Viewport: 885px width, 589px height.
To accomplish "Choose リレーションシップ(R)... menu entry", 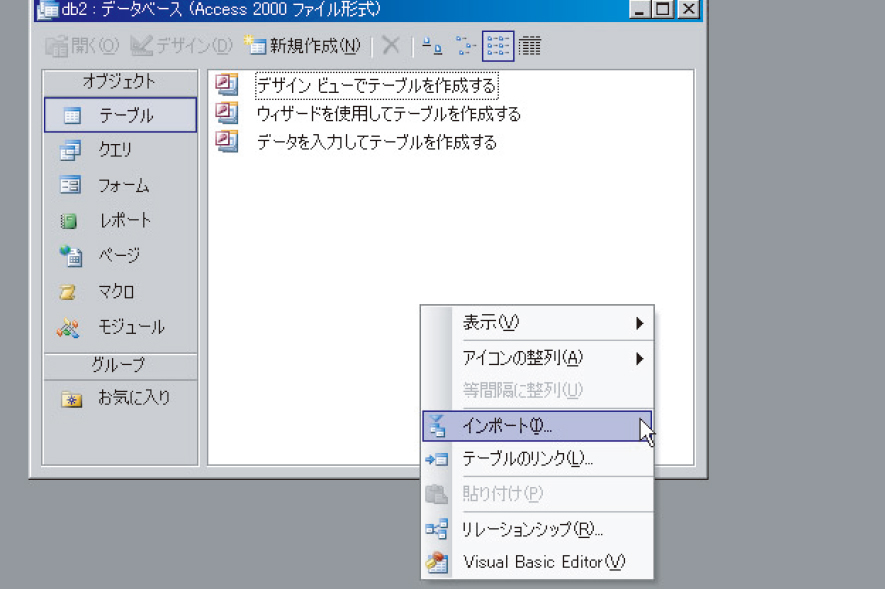I will [x=537, y=529].
